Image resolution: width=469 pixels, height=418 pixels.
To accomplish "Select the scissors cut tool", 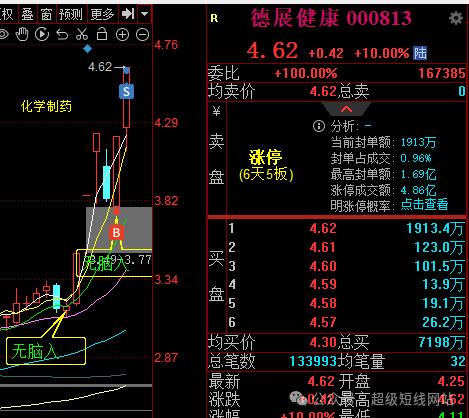I will [x=82, y=34].
